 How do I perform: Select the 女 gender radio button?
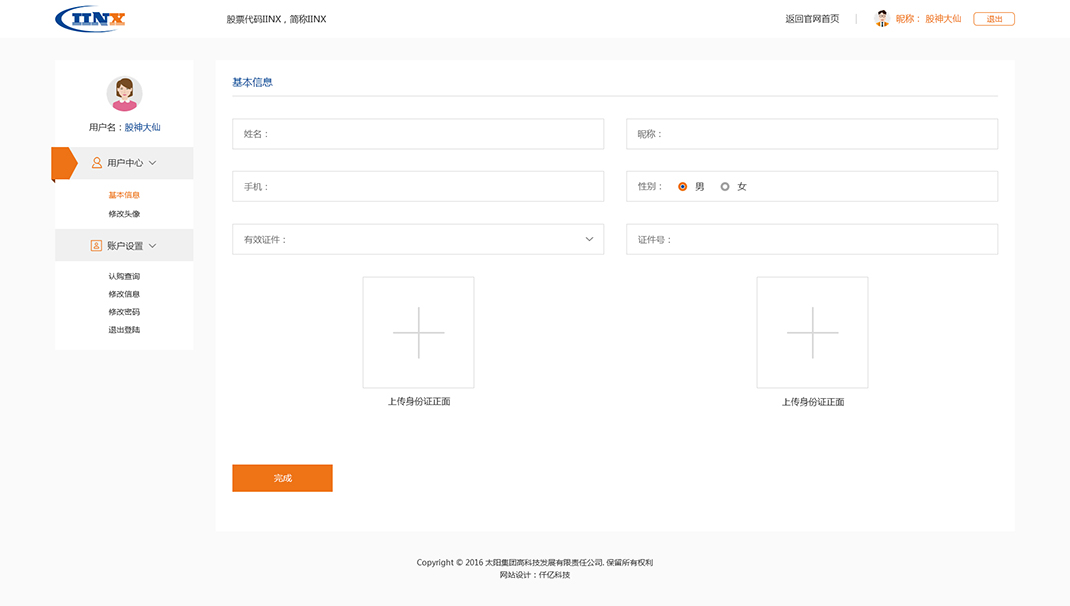[725, 187]
